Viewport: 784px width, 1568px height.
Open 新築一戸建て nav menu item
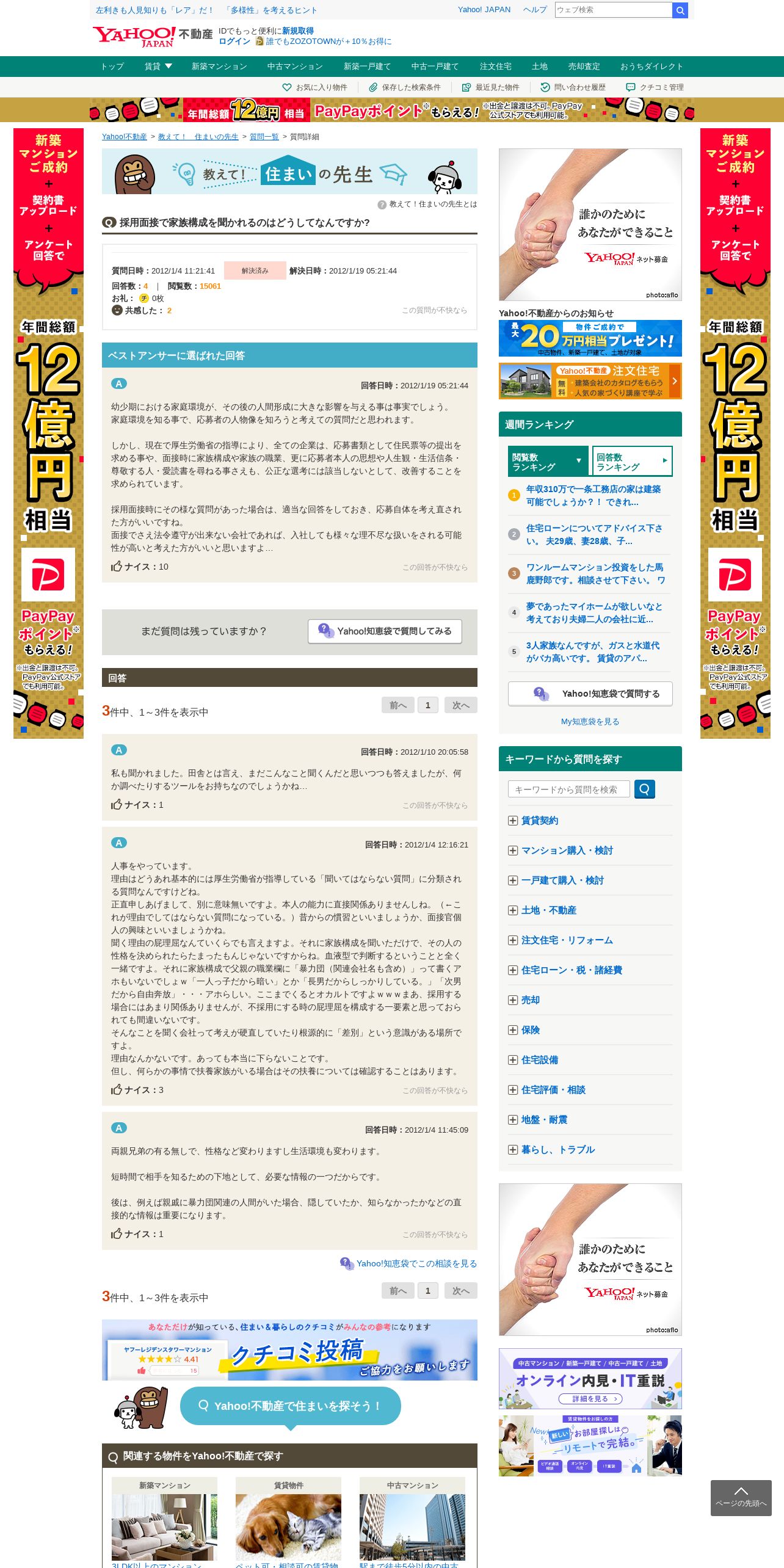(367, 67)
